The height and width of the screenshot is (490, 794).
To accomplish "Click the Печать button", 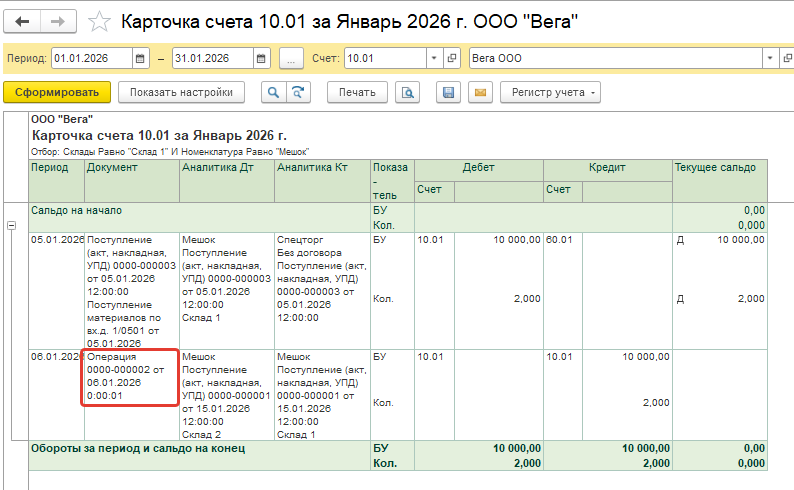I will [357, 93].
